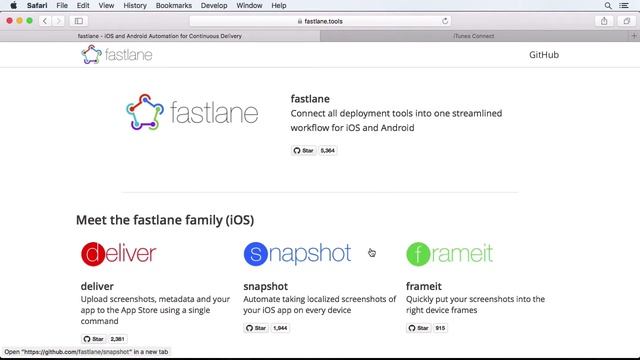Star deliver on GitHub

coord(93,339)
